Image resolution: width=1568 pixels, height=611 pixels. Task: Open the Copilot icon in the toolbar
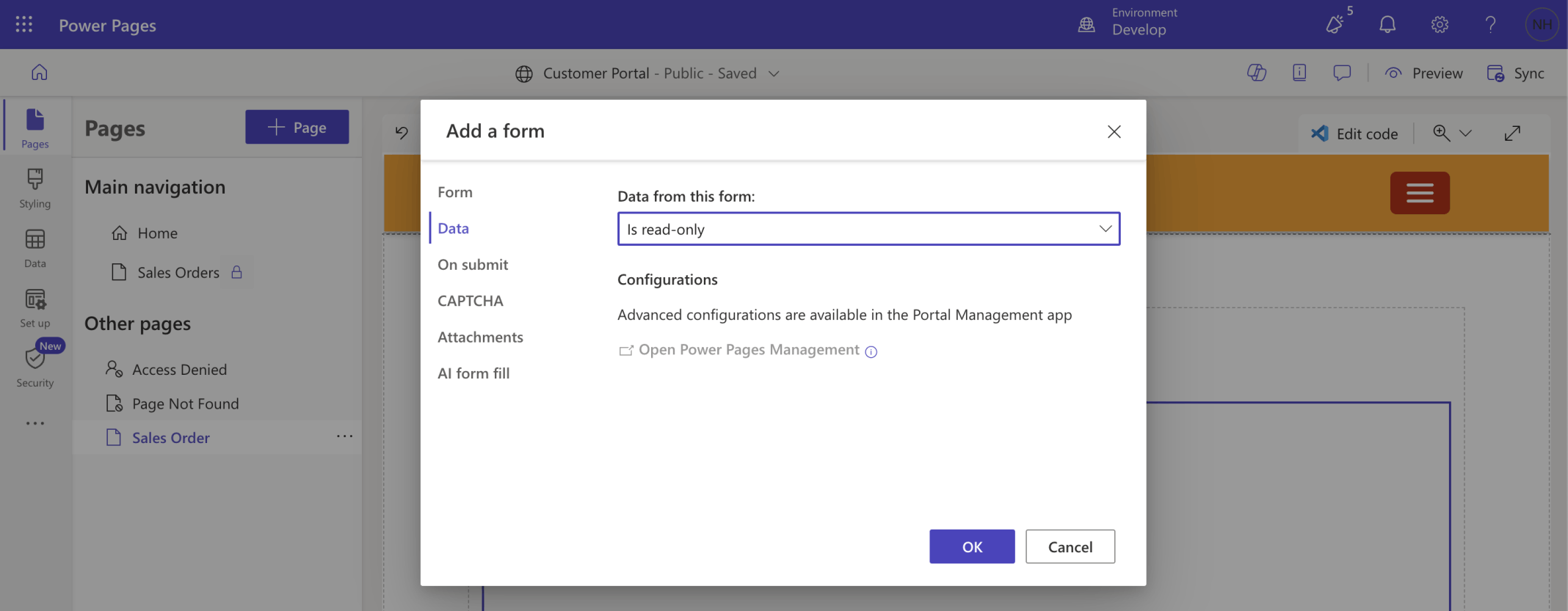click(x=1256, y=73)
